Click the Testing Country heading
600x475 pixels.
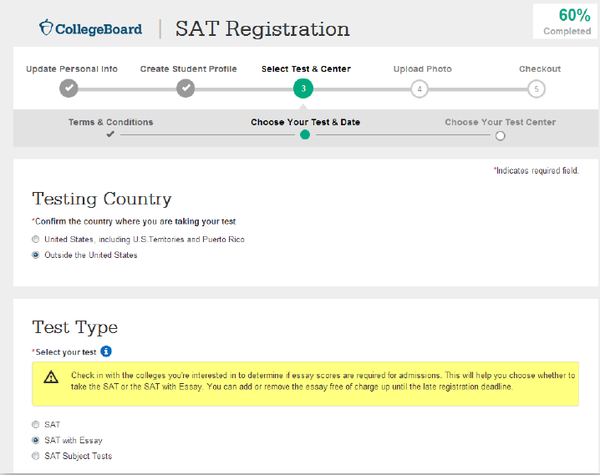click(102, 199)
